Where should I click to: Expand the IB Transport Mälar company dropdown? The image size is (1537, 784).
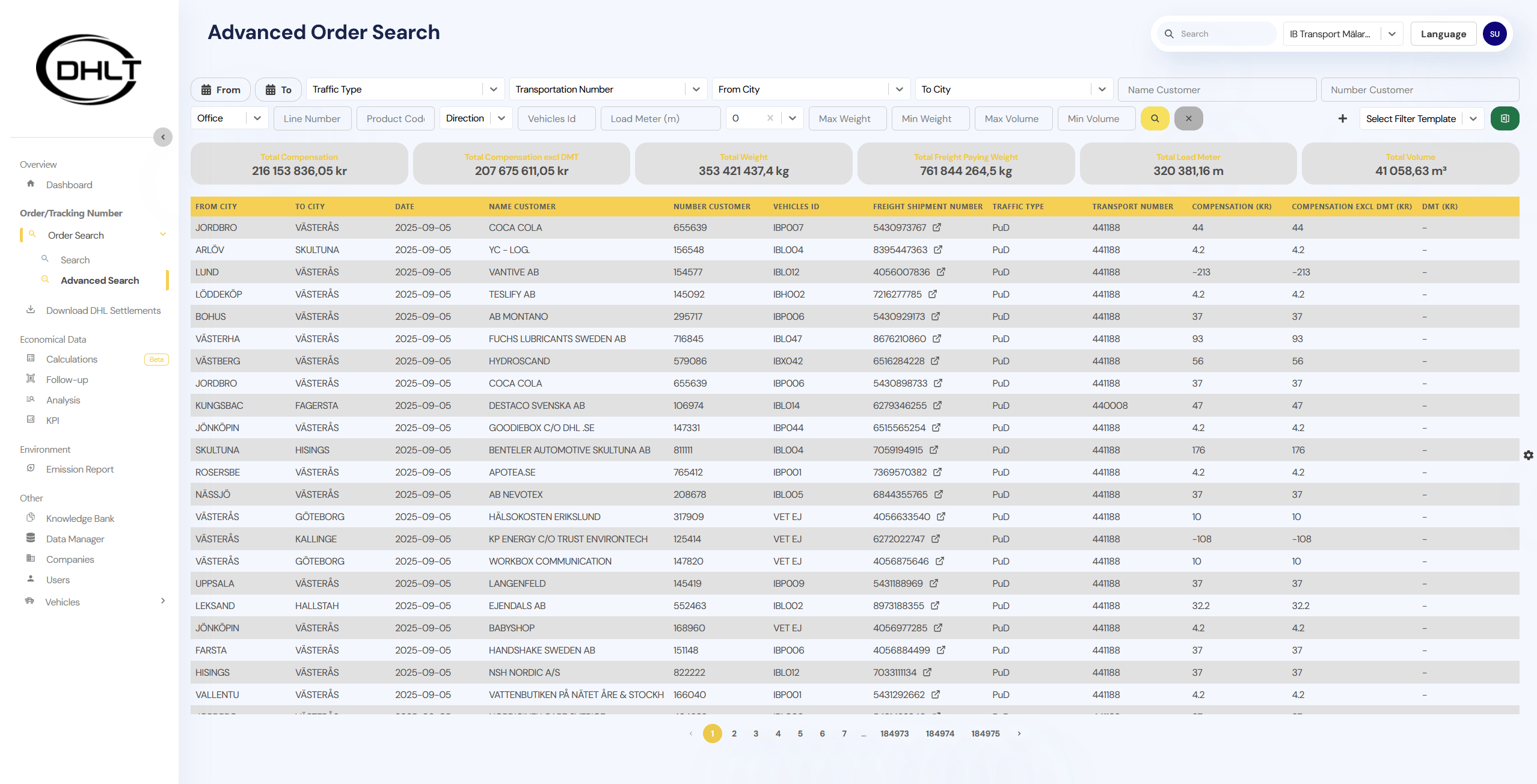tap(1391, 34)
